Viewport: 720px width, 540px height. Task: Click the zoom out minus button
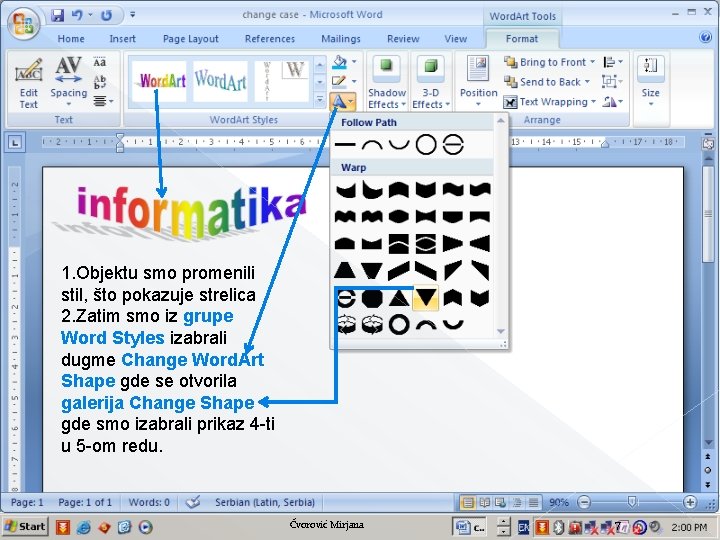point(584,502)
